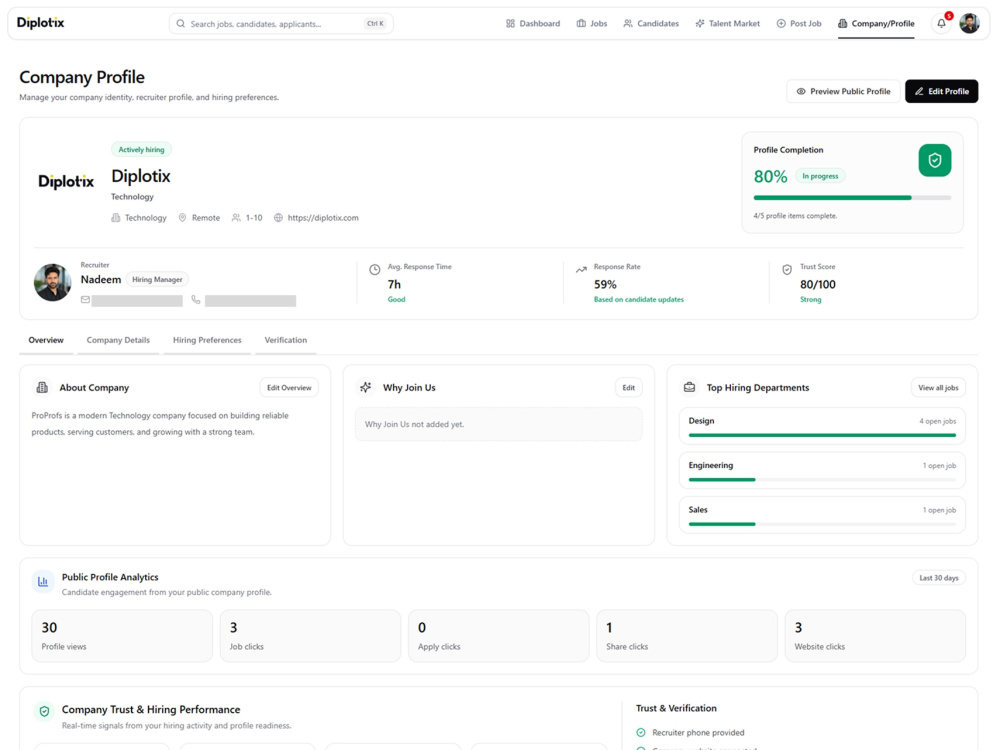Click the Talent Market sparkle icon
This screenshot has width=1000, height=750.
point(700,24)
